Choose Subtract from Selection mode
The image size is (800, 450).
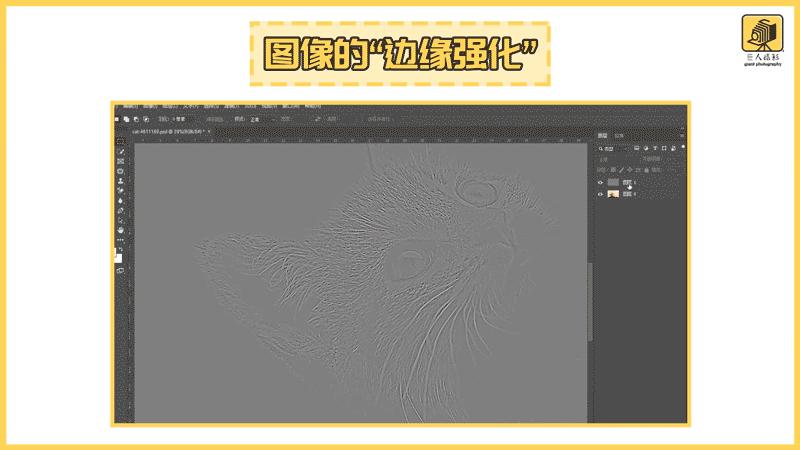[136, 119]
